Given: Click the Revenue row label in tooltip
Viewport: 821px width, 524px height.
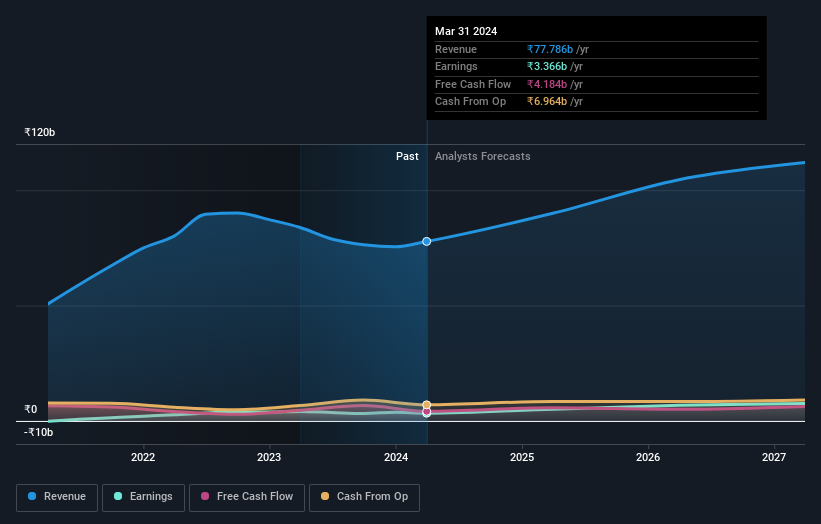Looking at the screenshot, I should (456, 49).
